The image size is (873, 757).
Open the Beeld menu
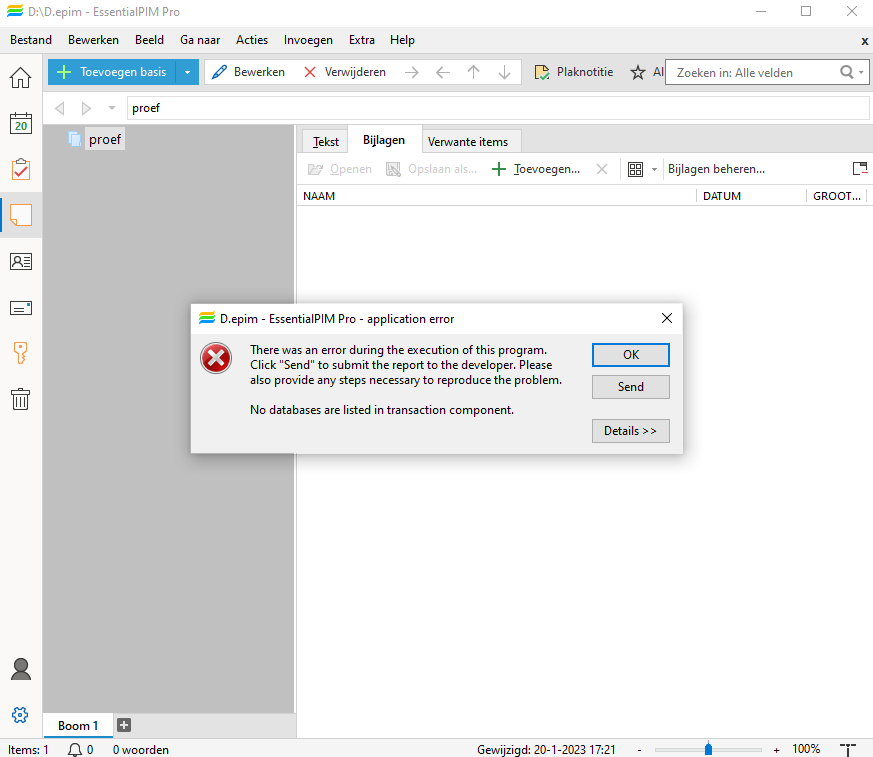coord(149,40)
